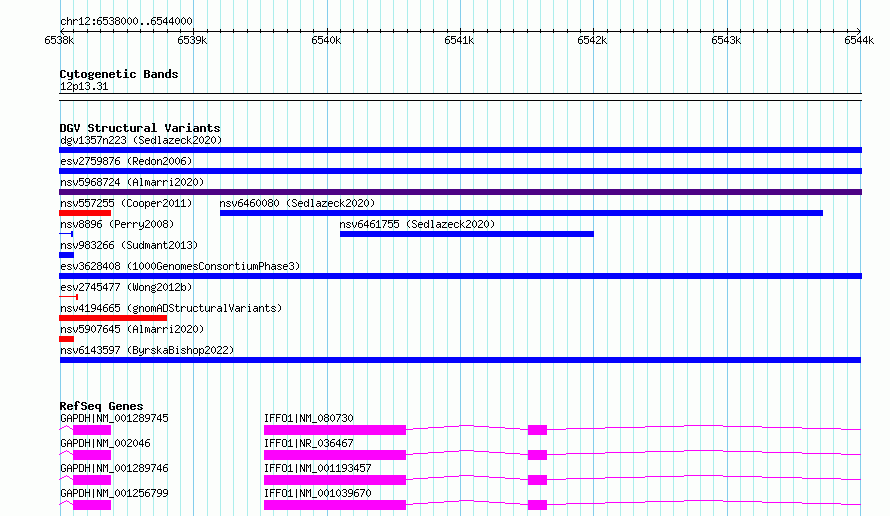Click the 6538k ruler position
Screen dimensions: 890x516
pos(59,40)
